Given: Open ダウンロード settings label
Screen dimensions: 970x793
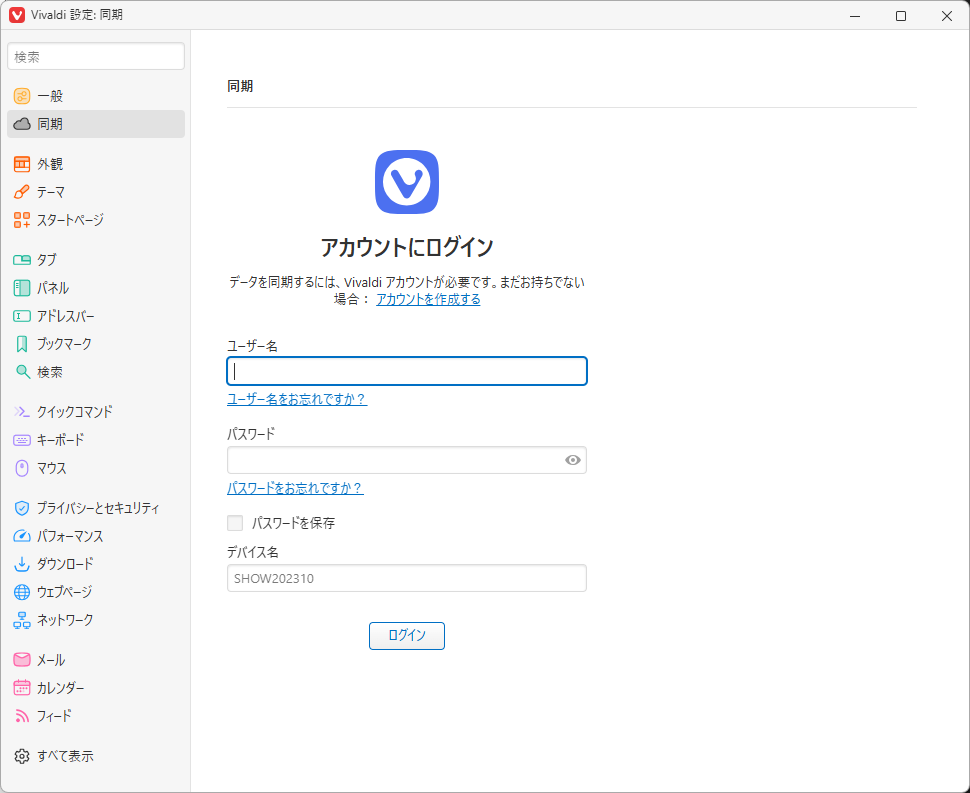Looking at the screenshot, I should (65, 564).
